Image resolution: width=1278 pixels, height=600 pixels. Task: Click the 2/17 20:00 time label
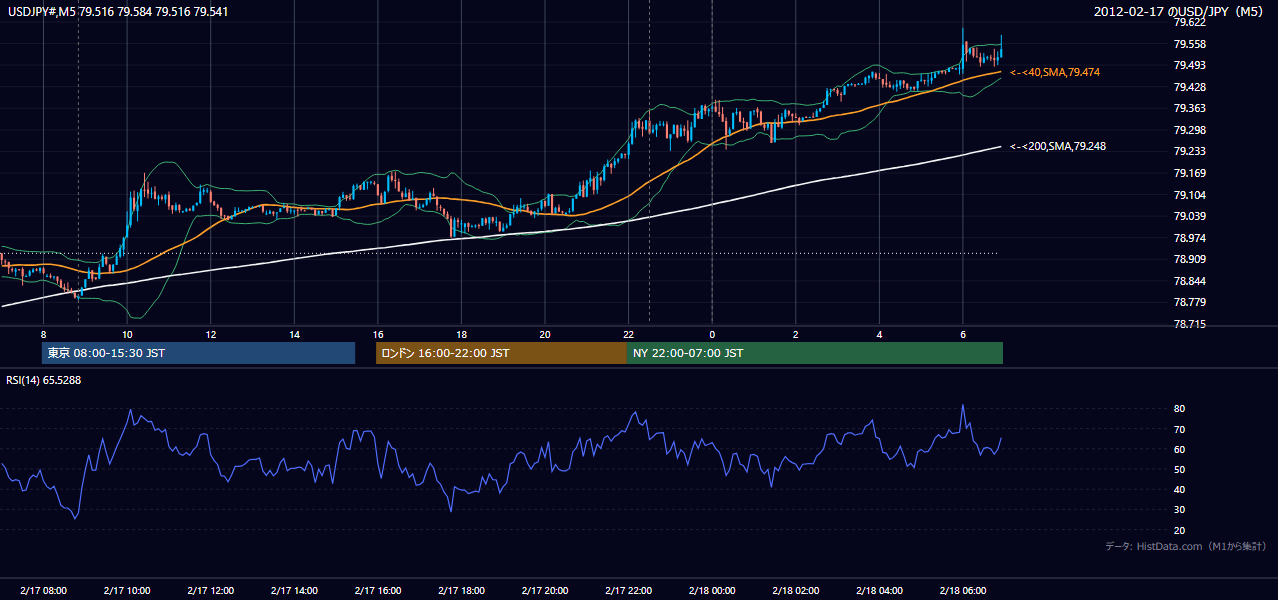tap(544, 591)
